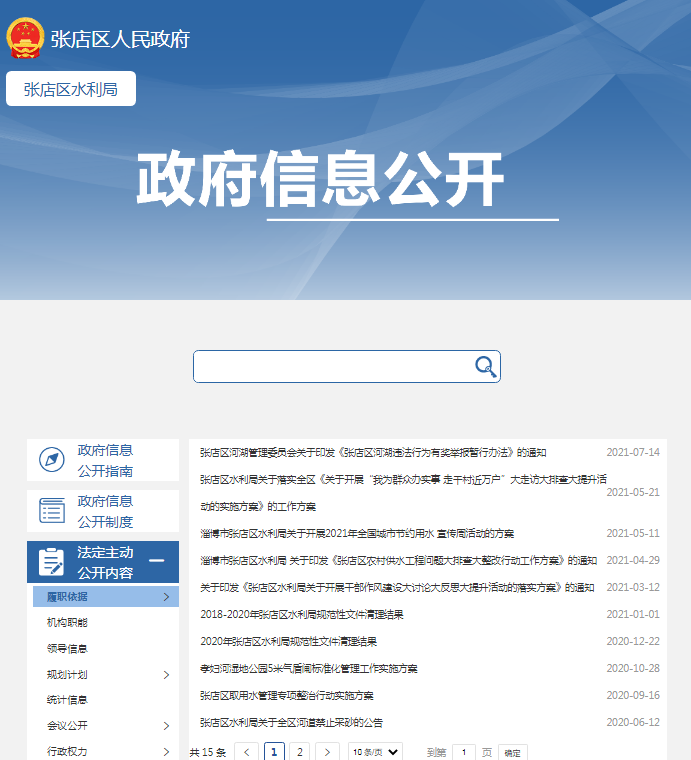Image resolution: width=691 pixels, height=760 pixels.
Task: Collapse 法定主动公开内容 with the minus icon
Action: tap(156, 561)
